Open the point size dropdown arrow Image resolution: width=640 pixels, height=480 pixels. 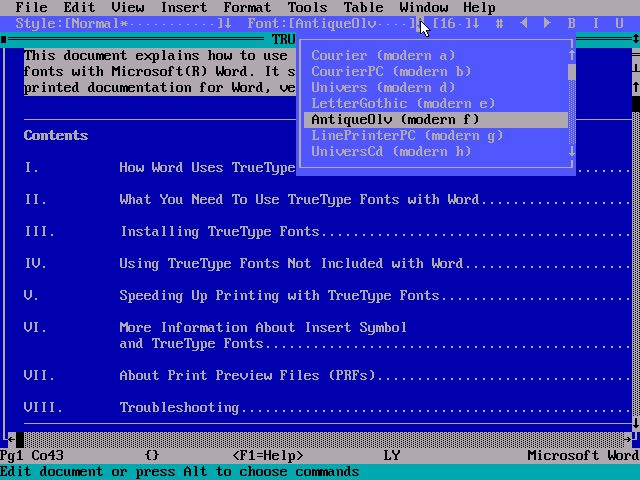(x=475, y=23)
